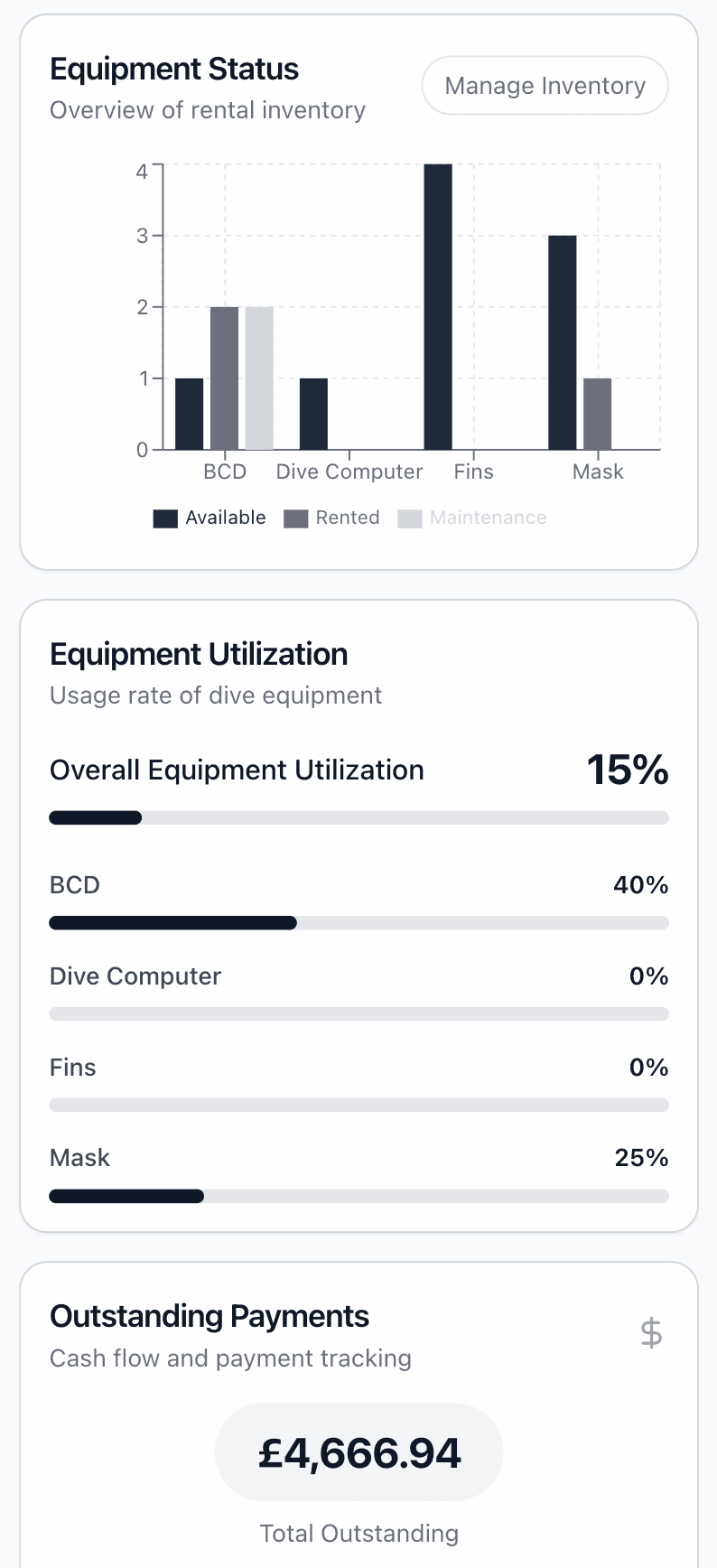This screenshot has width=717, height=1568.
Task: Click the Overall Equipment Utilization progress bar
Action: click(x=358, y=817)
